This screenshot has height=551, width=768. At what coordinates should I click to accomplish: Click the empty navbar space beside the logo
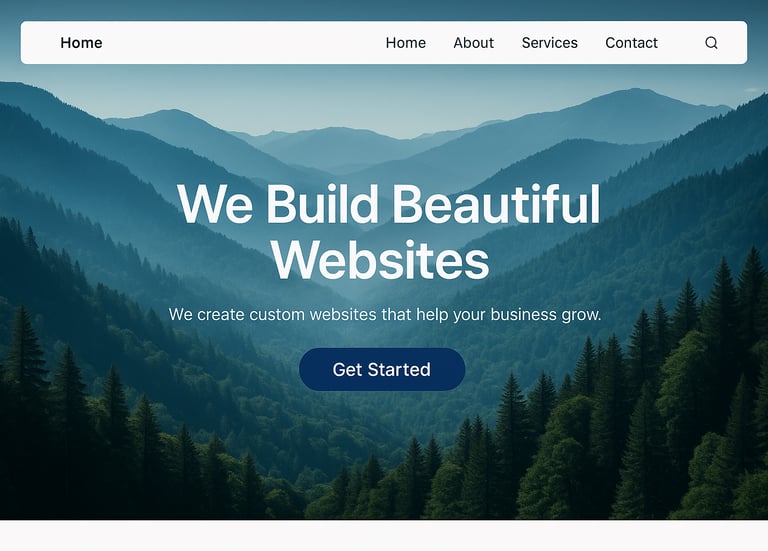242,43
